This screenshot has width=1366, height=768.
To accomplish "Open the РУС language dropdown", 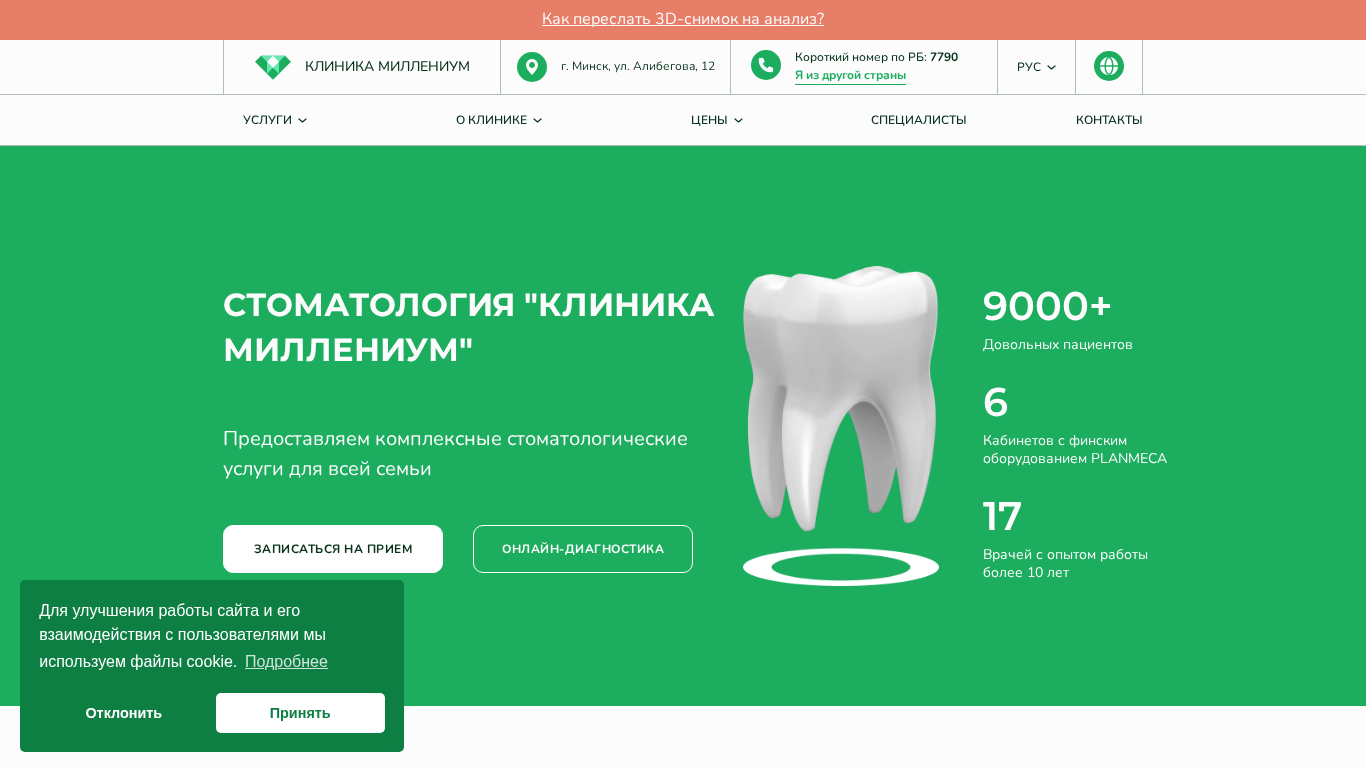I will [x=1036, y=67].
